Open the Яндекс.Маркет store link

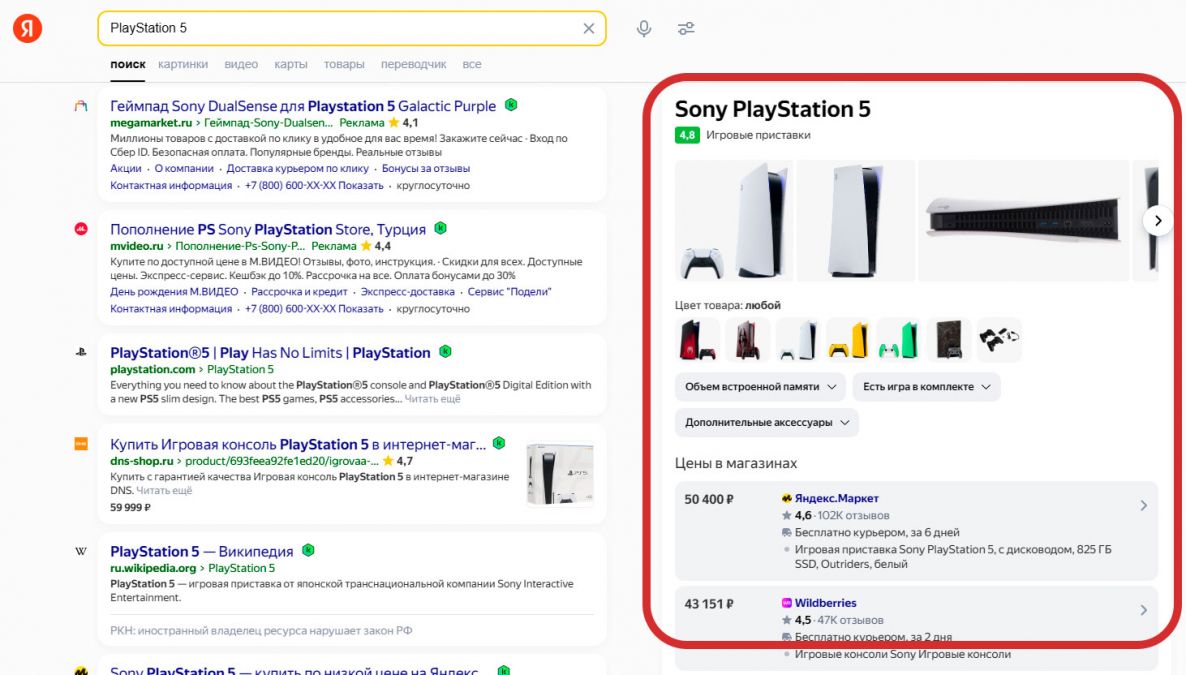point(837,499)
